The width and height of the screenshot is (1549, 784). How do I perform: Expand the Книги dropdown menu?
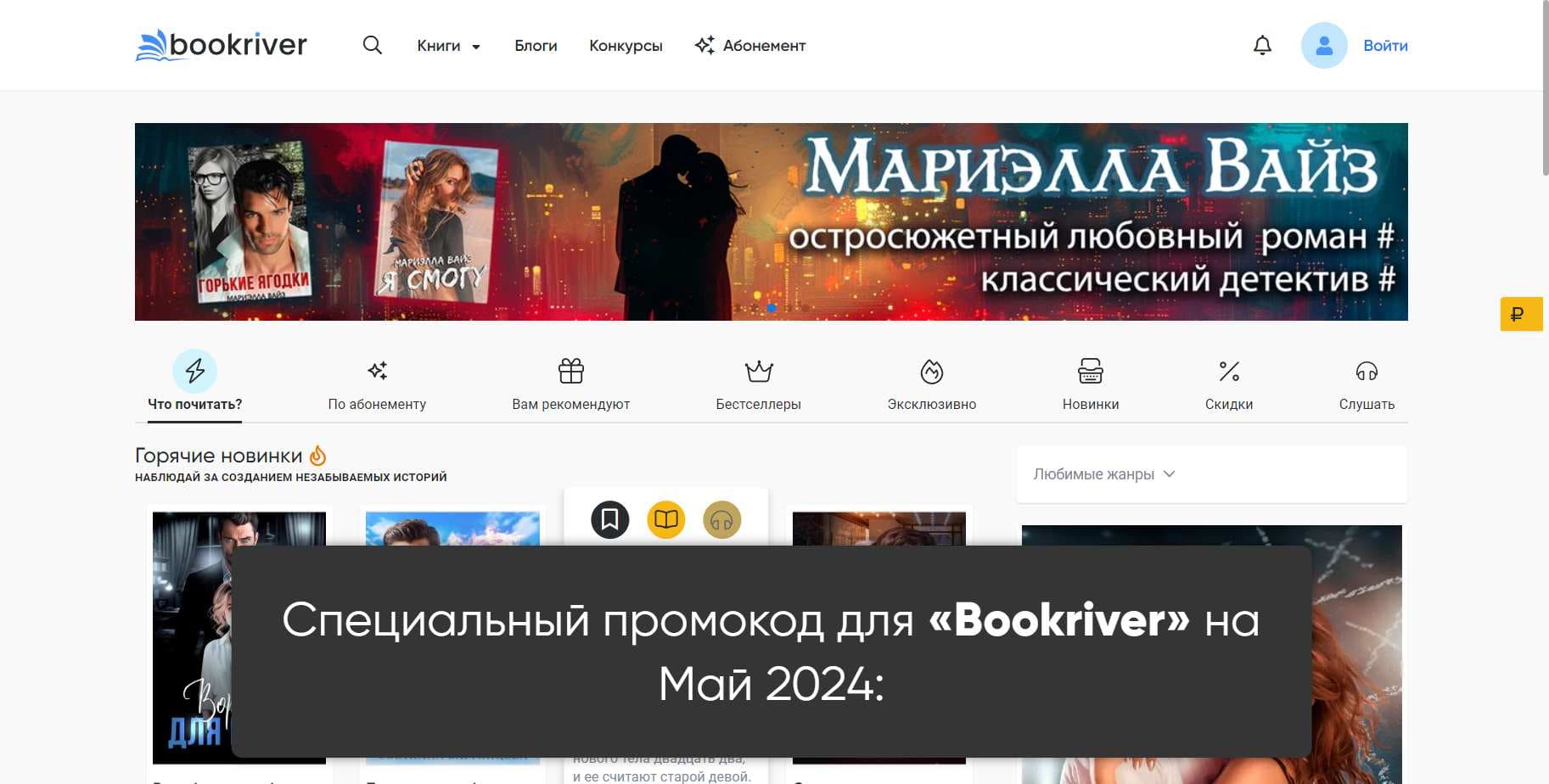pos(448,46)
